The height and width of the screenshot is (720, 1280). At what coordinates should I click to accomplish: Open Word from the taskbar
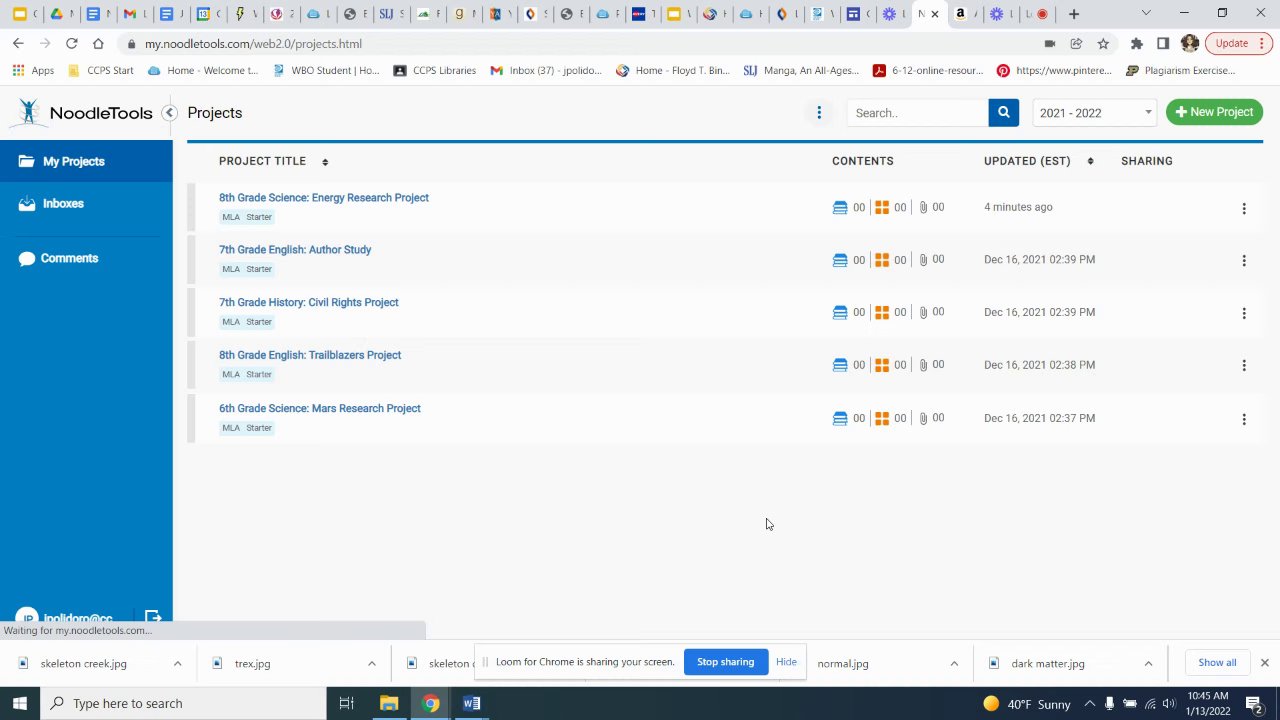[472, 703]
